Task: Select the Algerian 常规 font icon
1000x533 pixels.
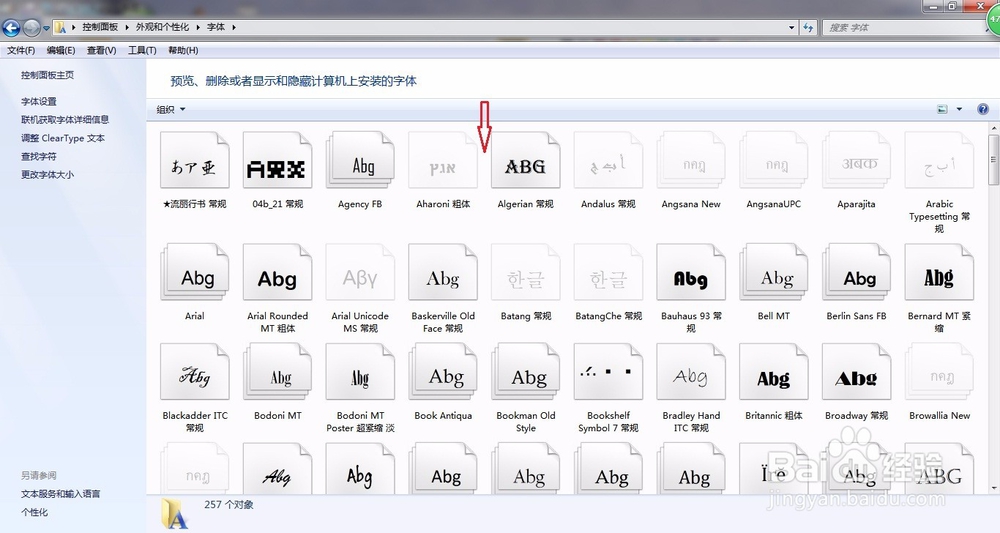Action: [x=526, y=161]
